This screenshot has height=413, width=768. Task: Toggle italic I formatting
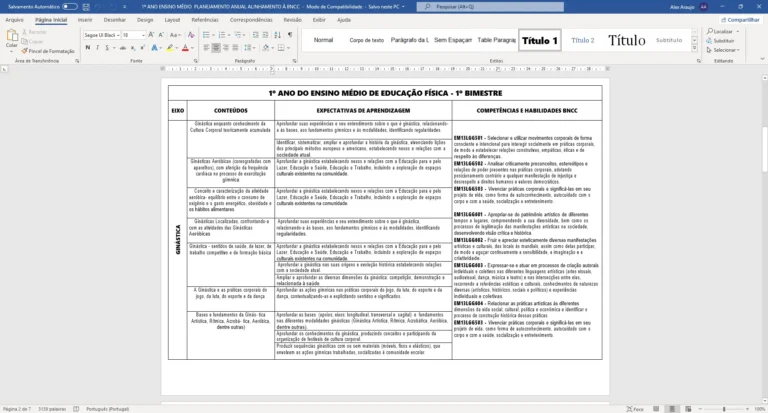pyautogui.click(x=97, y=48)
